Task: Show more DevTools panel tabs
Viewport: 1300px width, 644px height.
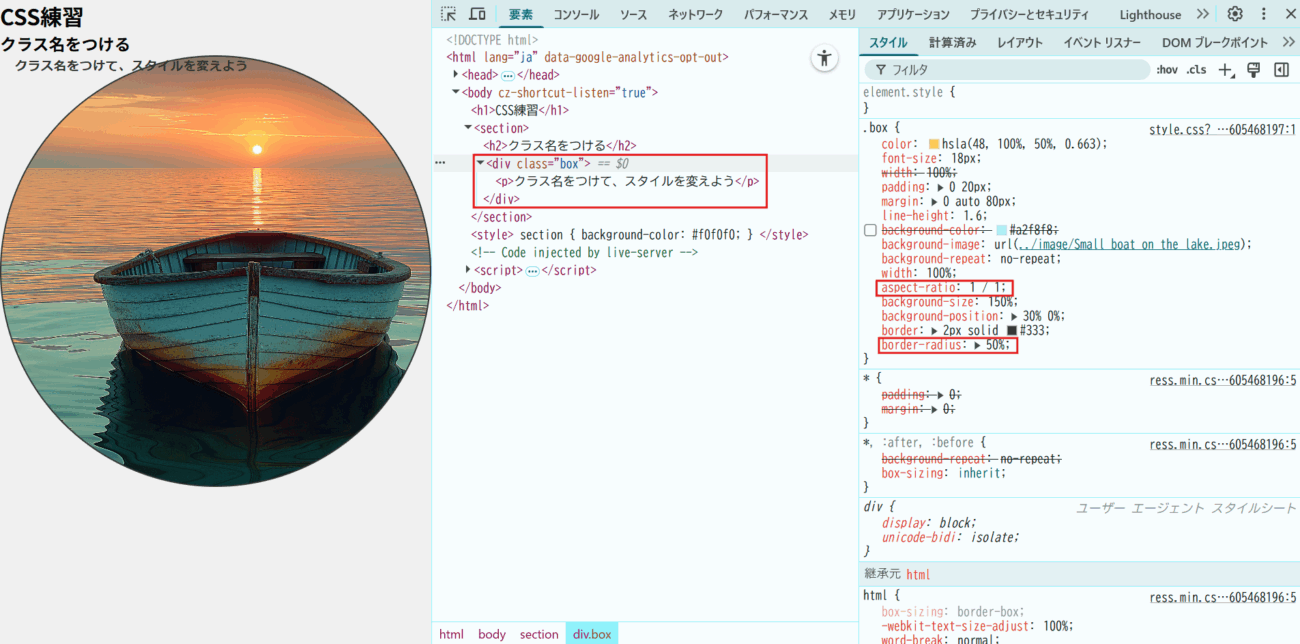Action: pyautogui.click(x=1203, y=14)
